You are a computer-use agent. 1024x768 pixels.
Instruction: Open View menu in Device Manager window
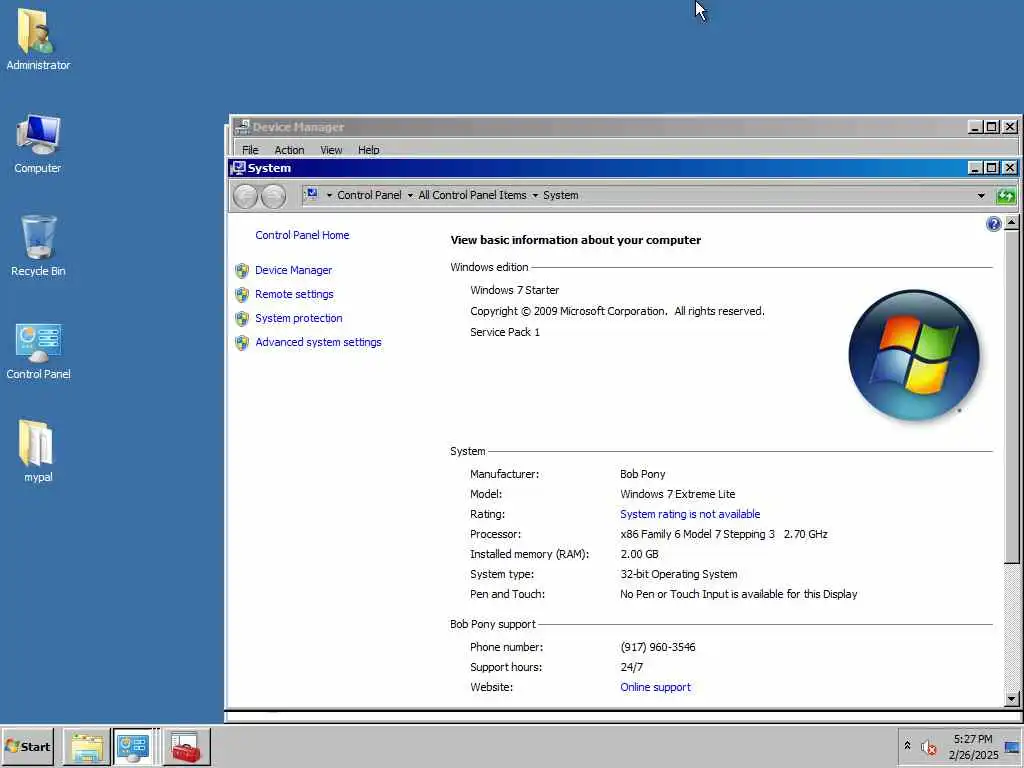click(331, 150)
